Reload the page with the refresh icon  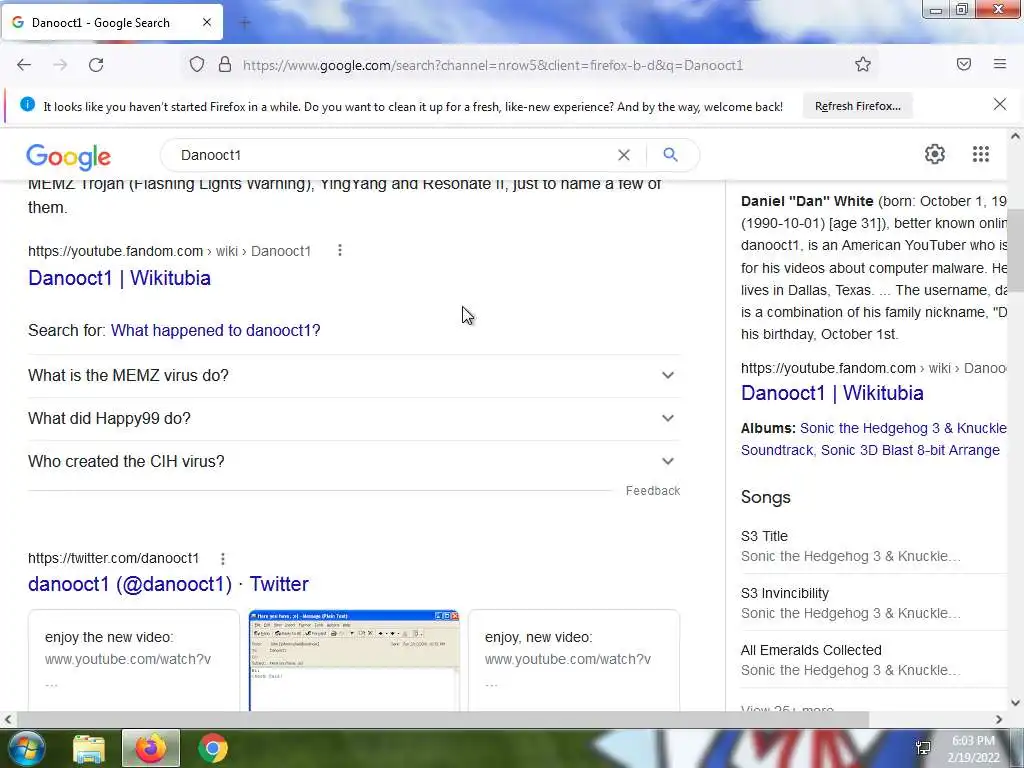[96, 65]
